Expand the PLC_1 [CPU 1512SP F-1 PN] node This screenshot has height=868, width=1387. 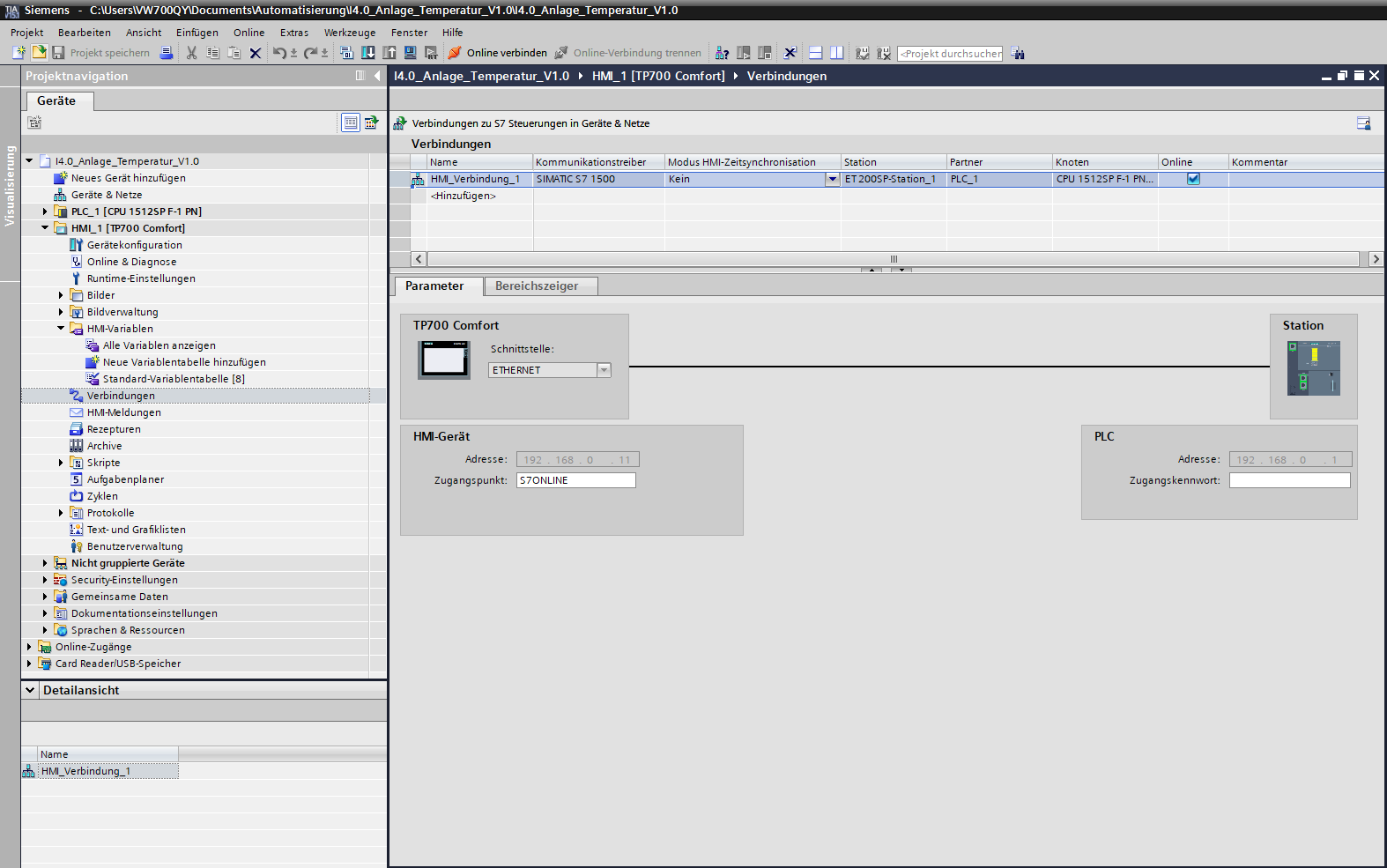click(45, 211)
